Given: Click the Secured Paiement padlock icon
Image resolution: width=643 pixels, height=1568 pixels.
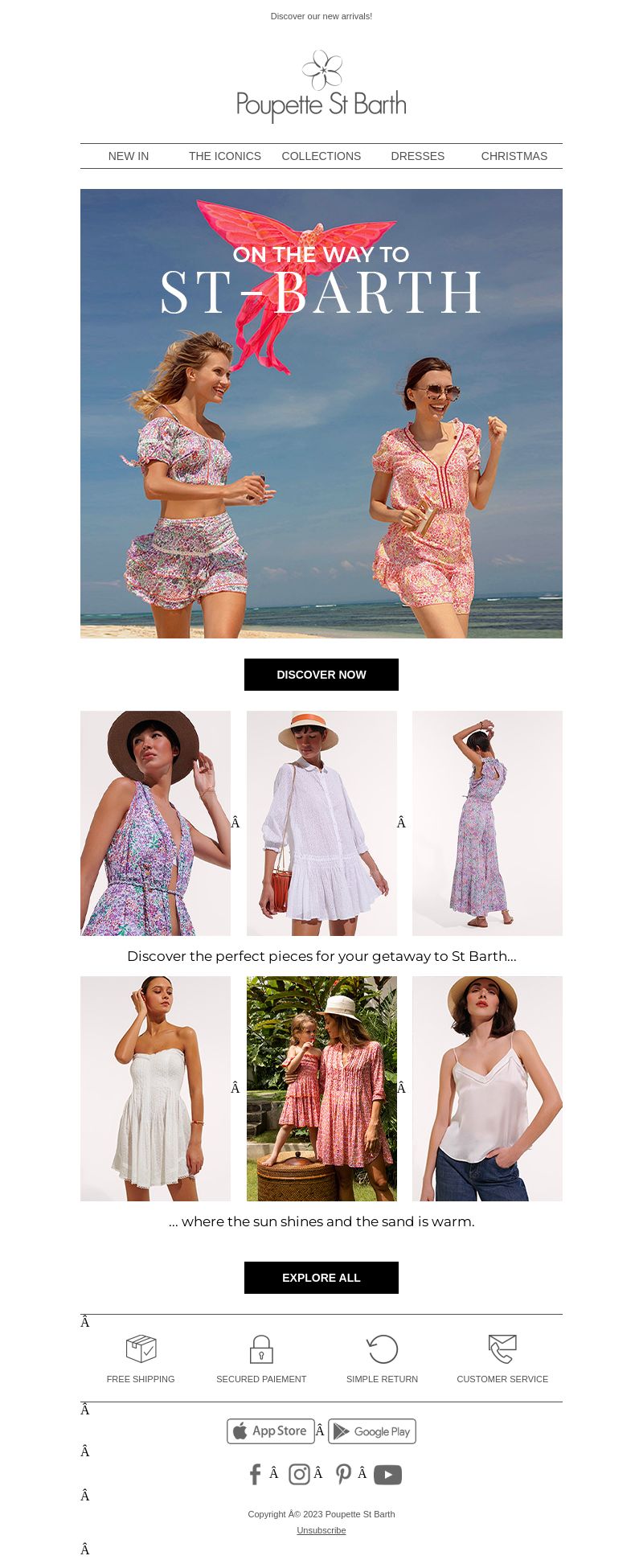Looking at the screenshot, I should click(261, 1348).
